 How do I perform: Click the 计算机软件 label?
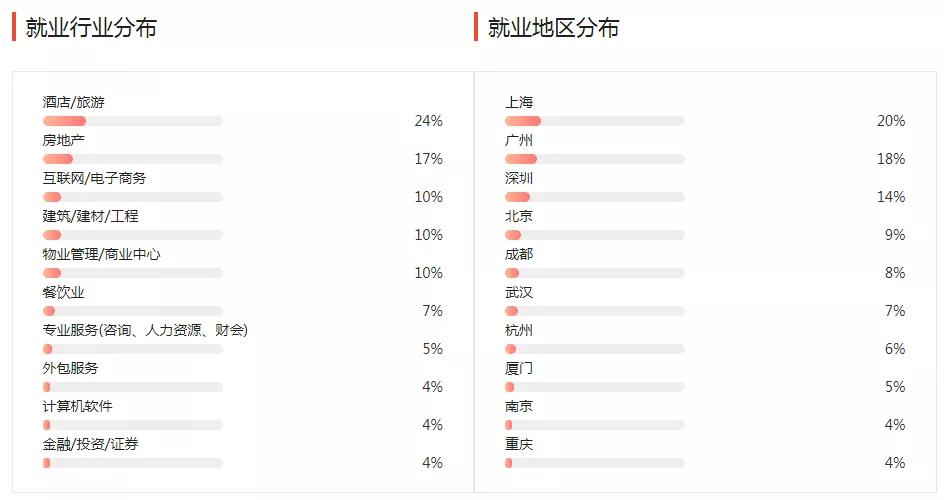[77, 406]
